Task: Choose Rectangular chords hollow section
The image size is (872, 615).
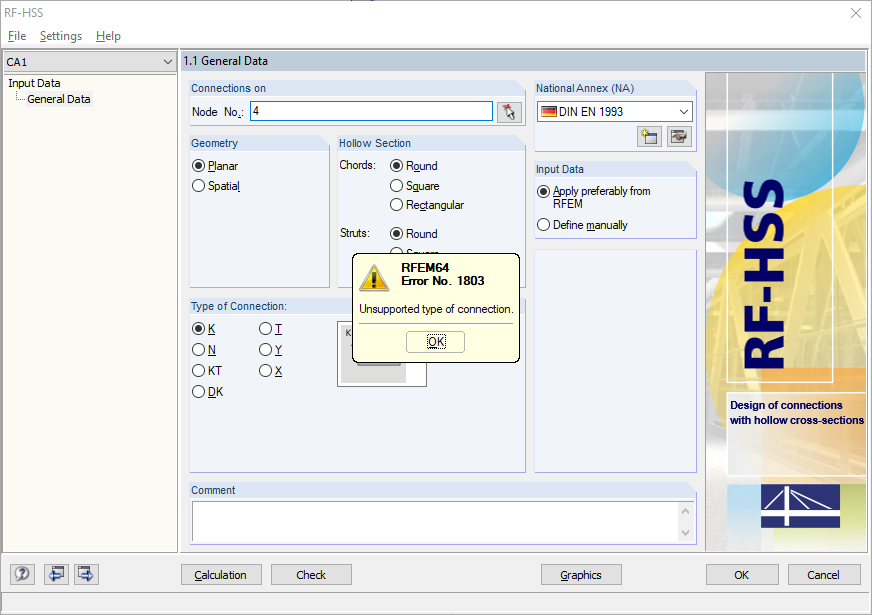Action: [x=396, y=204]
